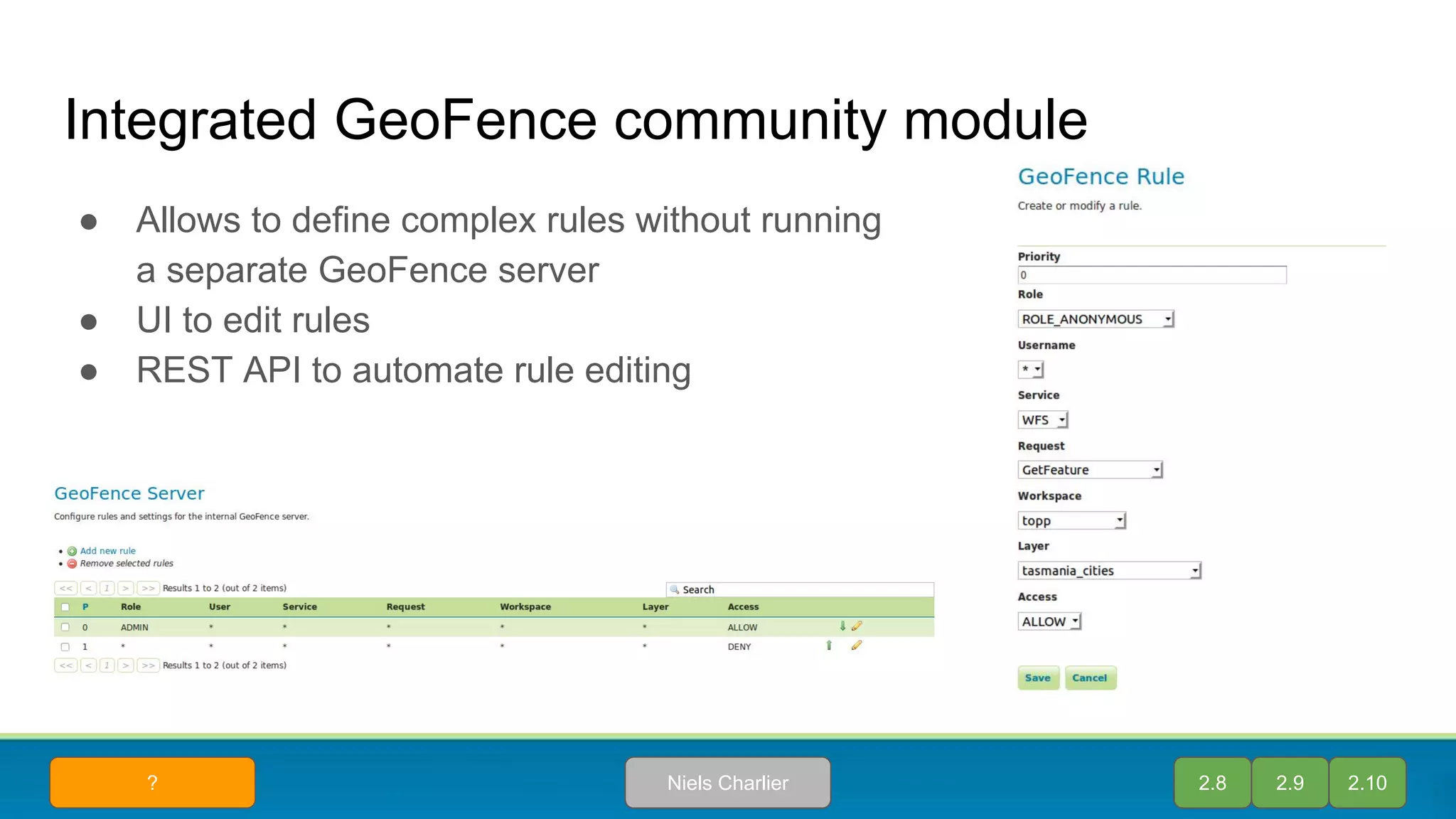Sort table by the Service column header
Image resolution: width=1456 pixels, height=819 pixels.
pyautogui.click(x=299, y=607)
